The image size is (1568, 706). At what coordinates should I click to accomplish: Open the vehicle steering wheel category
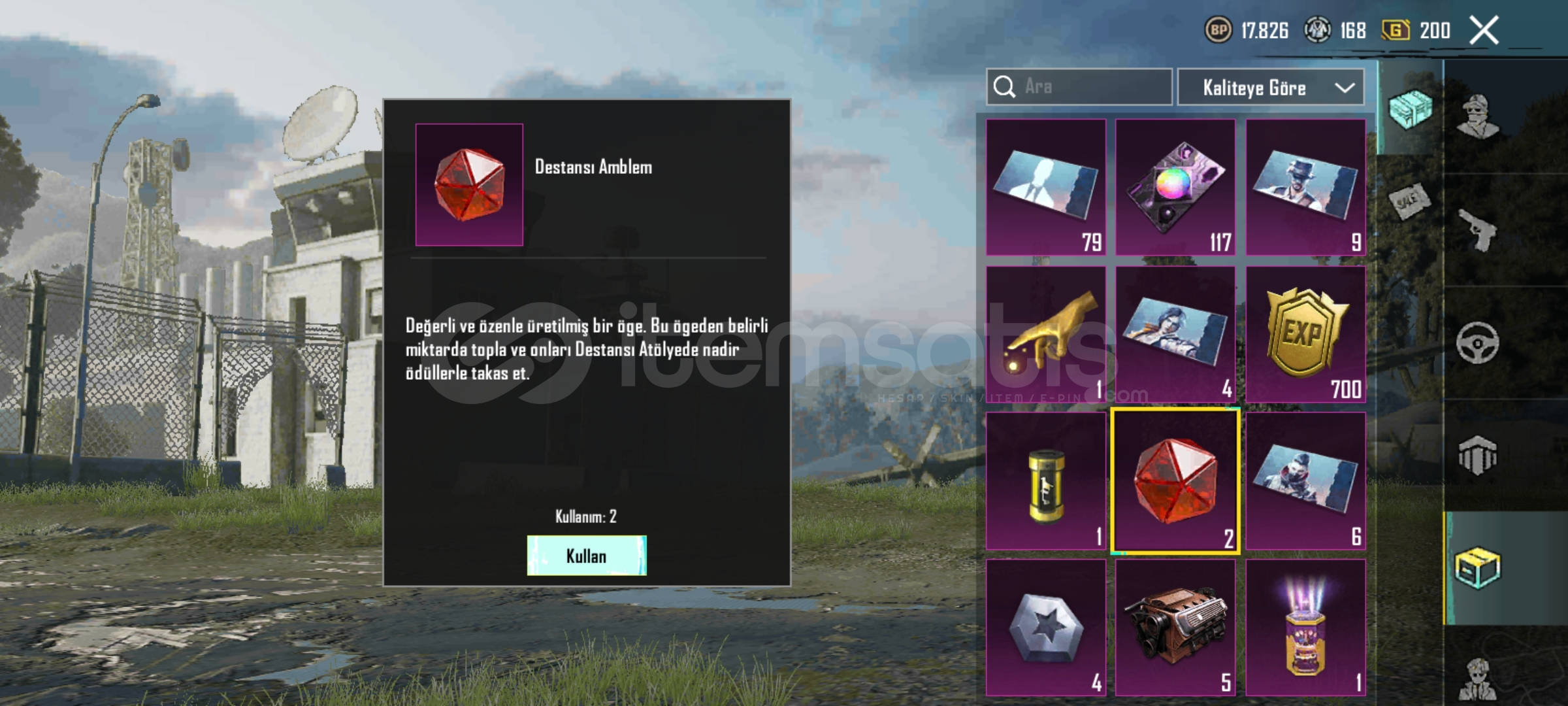tap(1478, 343)
